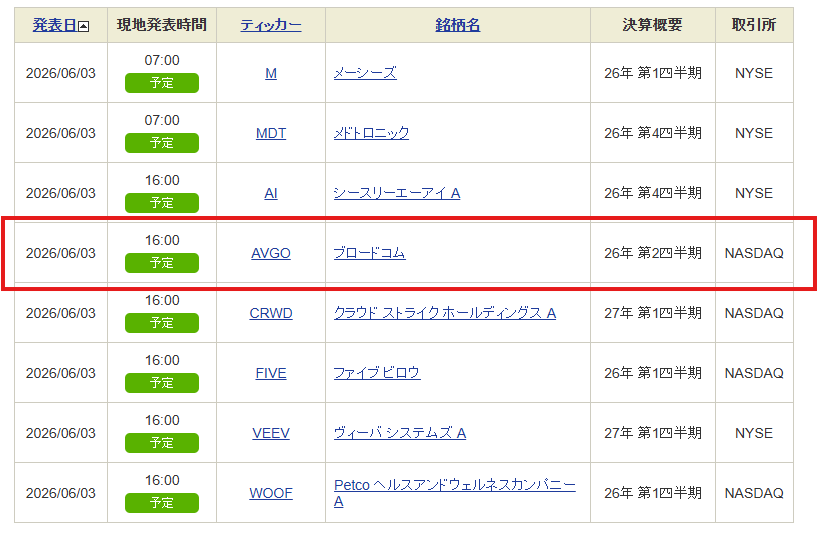Open ticker WOOF link
This screenshot has width=817, height=536.
coord(271,492)
